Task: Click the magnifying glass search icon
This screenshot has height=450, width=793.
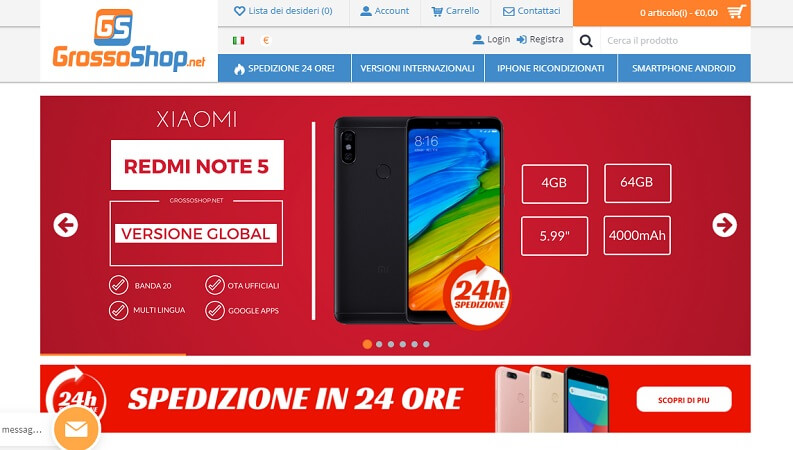Action: click(586, 41)
